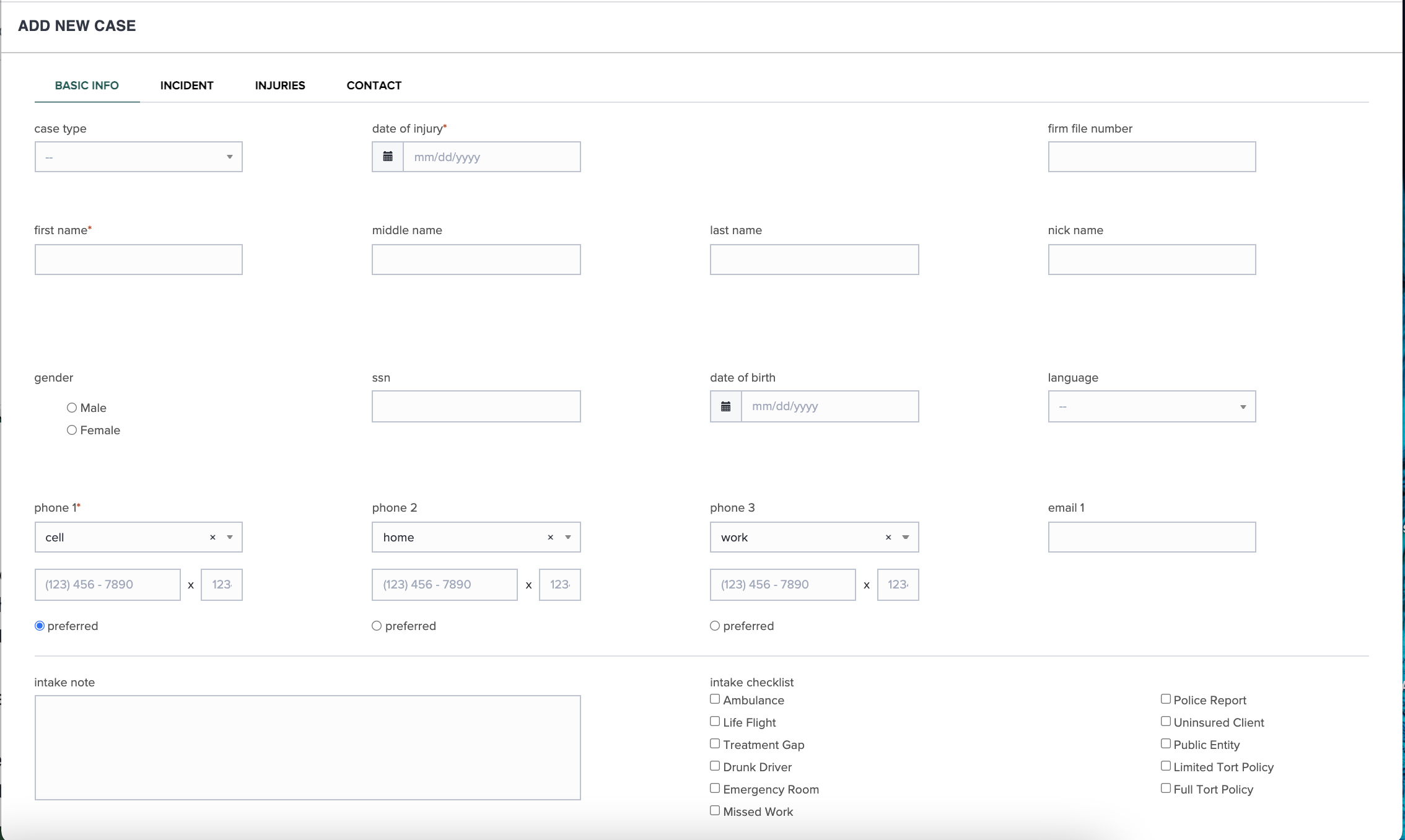
Task: Open the case type dropdown
Action: [x=138, y=157]
